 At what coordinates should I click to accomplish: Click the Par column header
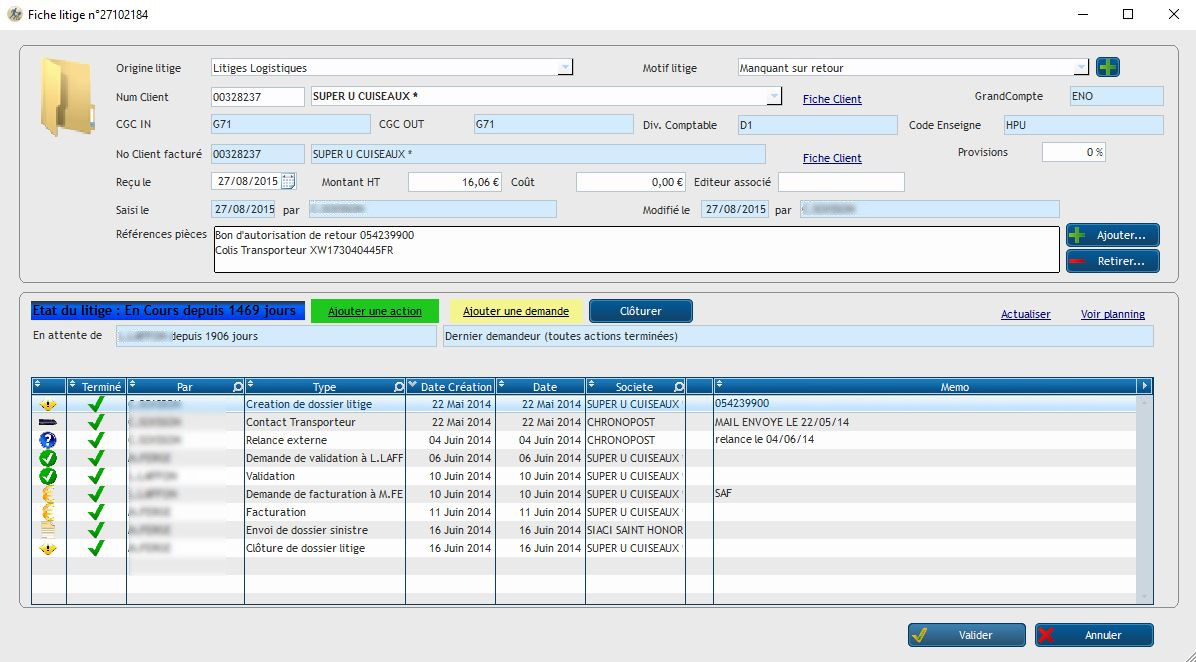pyautogui.click(x=185, y=387)
